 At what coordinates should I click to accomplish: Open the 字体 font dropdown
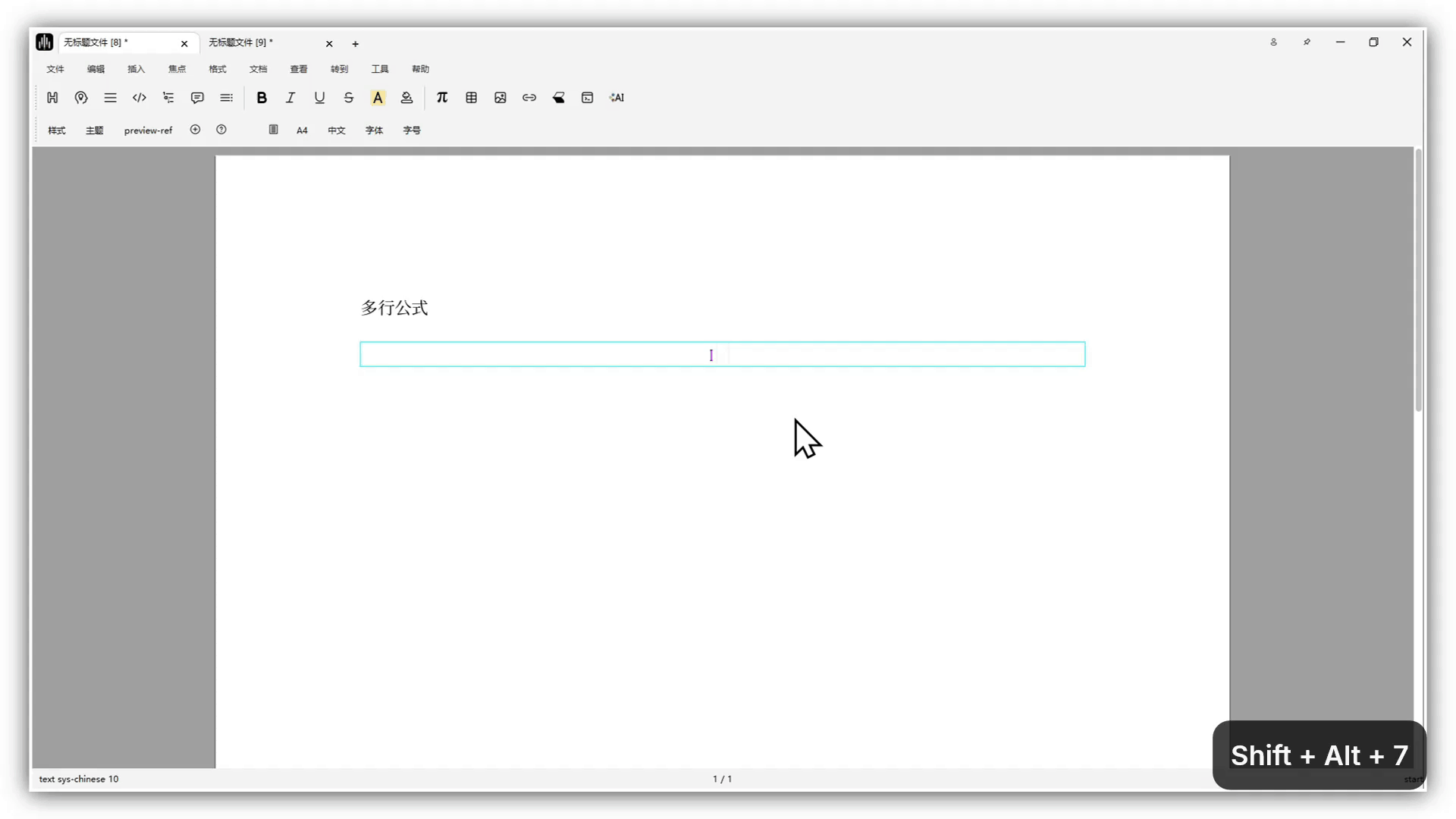[374, 130]
